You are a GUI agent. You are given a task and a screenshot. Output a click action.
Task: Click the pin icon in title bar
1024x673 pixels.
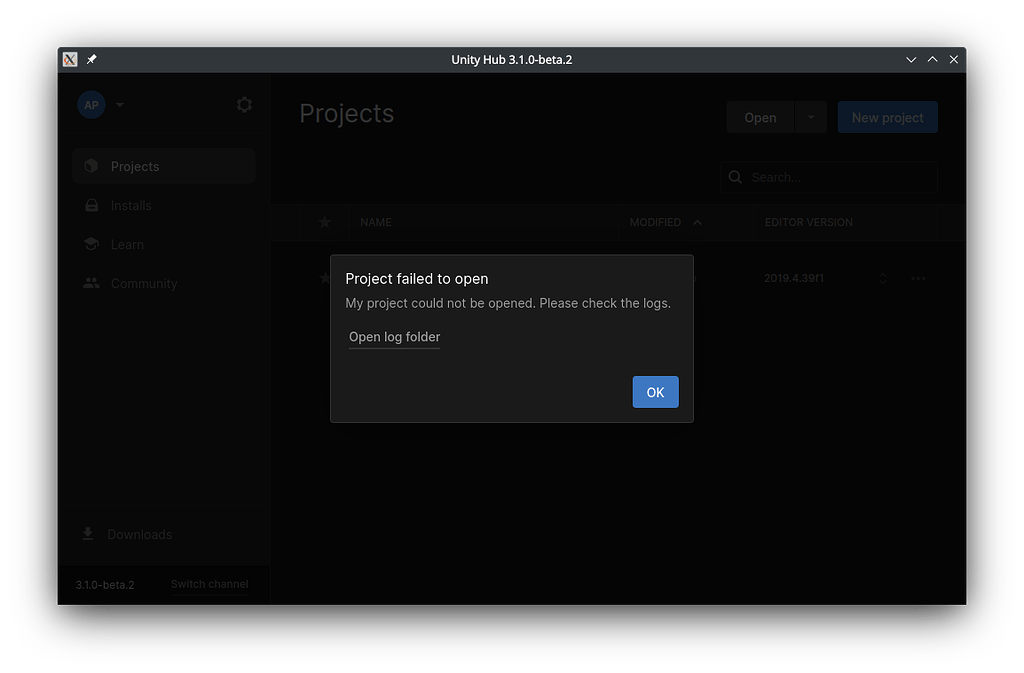(x=92, y=60)
